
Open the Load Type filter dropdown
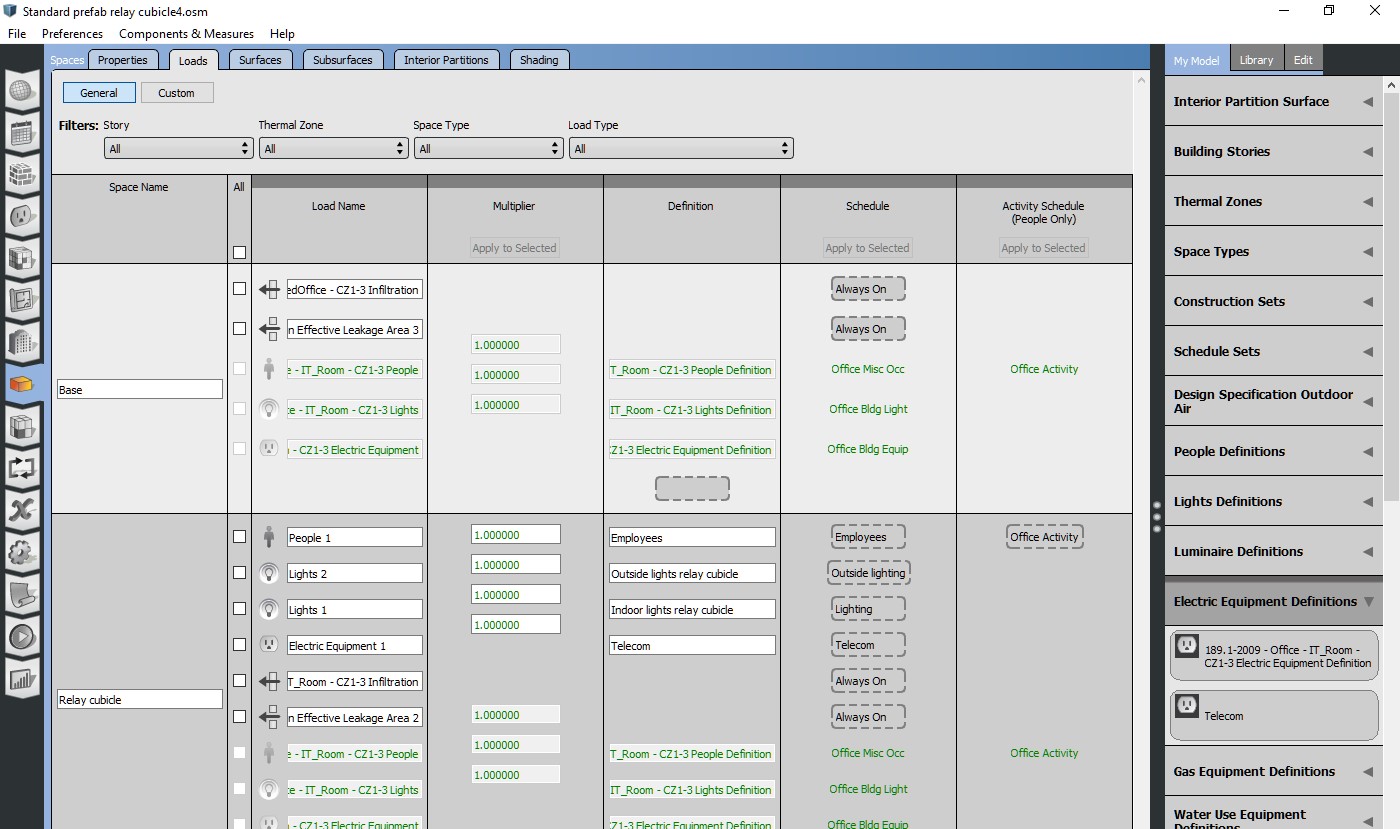coord(681,148)
